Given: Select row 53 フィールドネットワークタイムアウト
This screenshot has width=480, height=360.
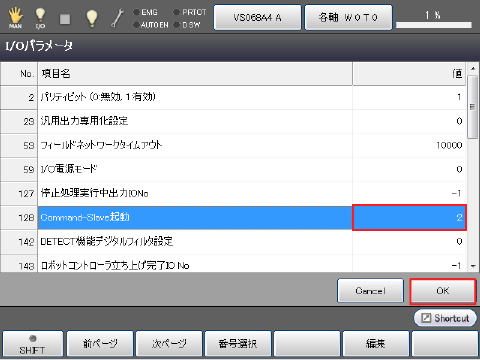Looking at the screenshot, I should (x=233, y=145).
